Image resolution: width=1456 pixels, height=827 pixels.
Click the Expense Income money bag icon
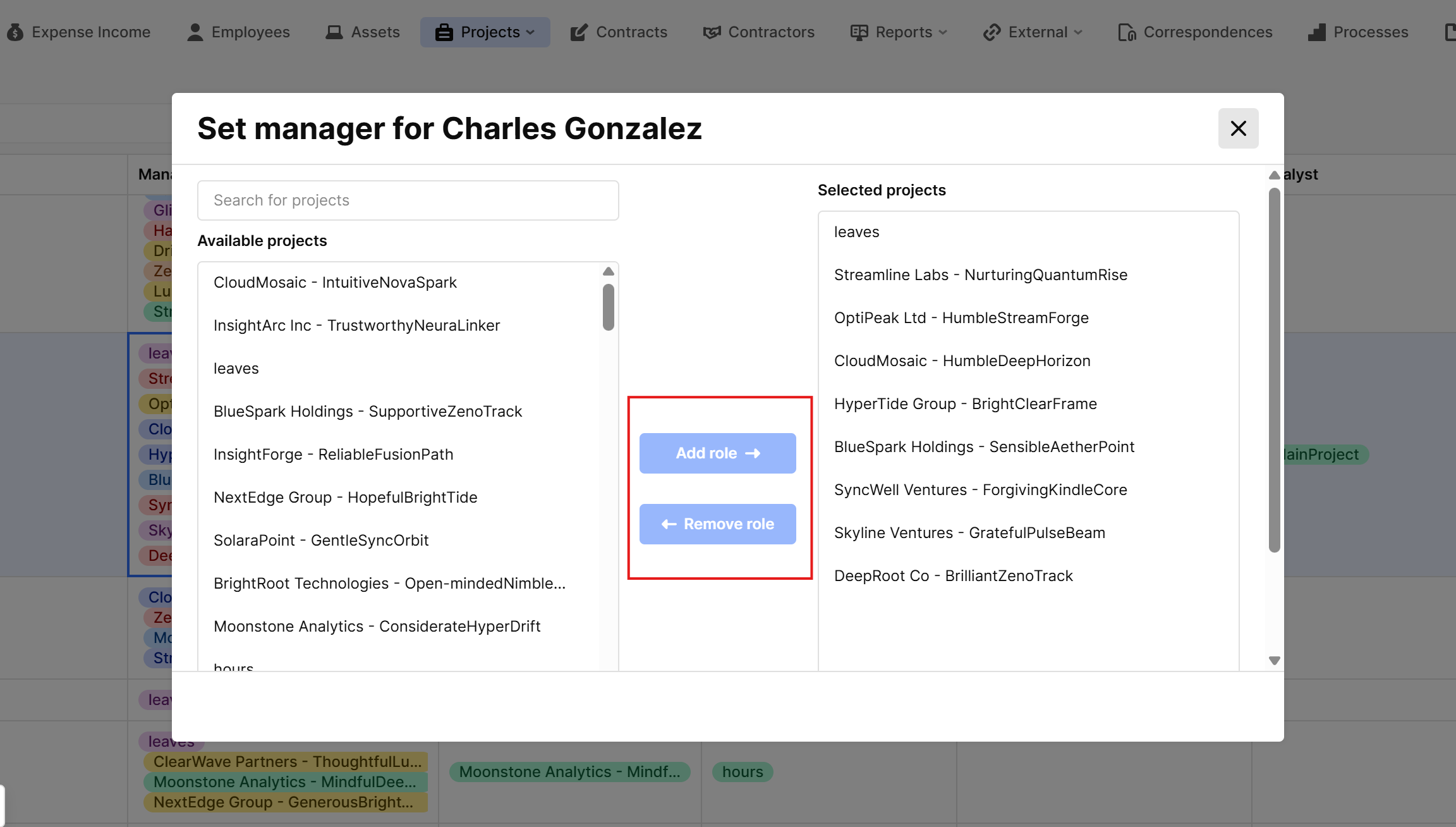15,32
